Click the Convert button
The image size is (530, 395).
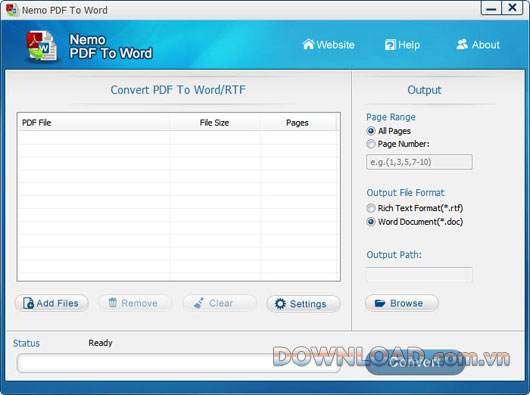[x=415, y=363]
